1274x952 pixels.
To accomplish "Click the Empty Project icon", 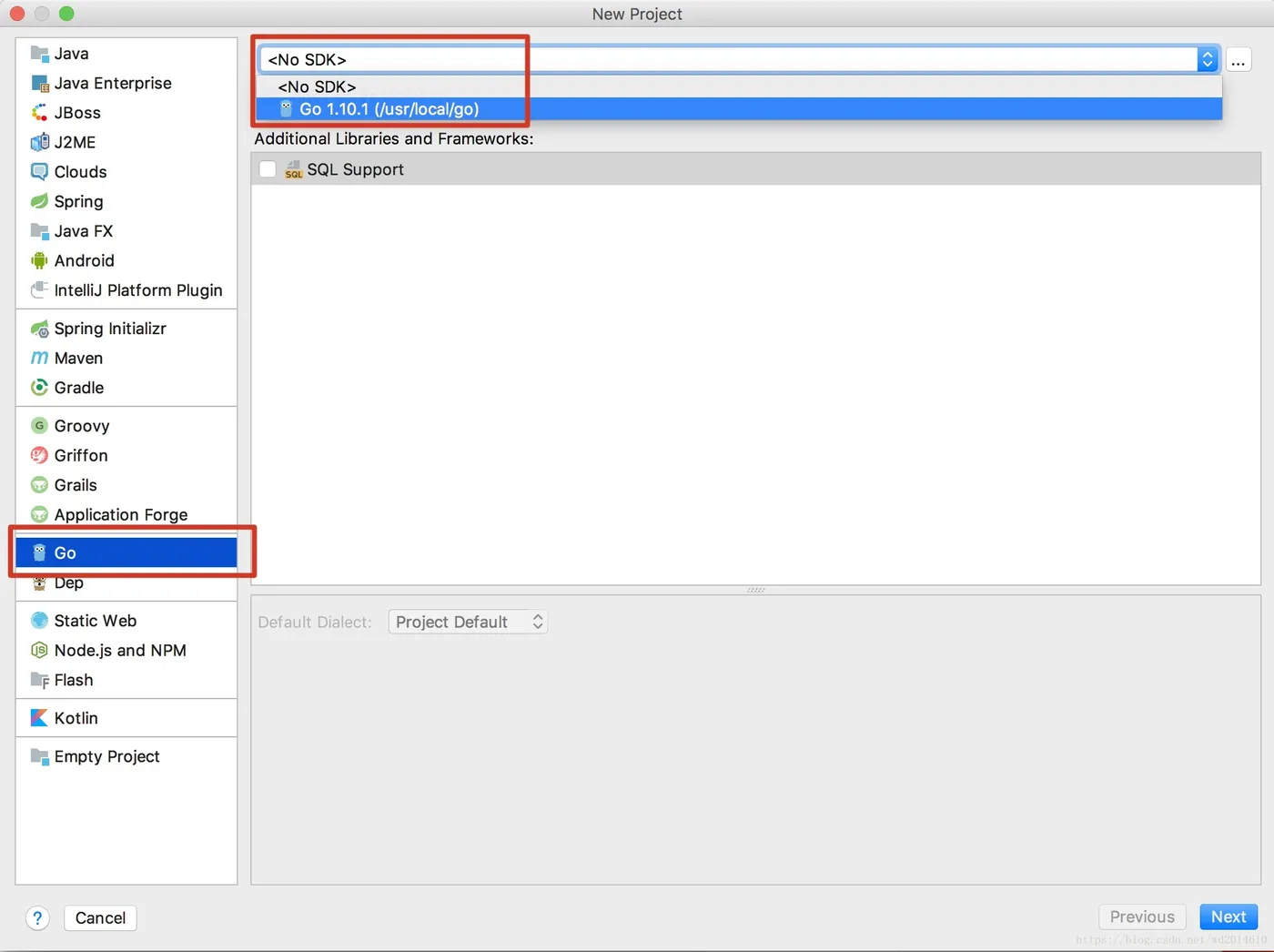I will point(39,756).
